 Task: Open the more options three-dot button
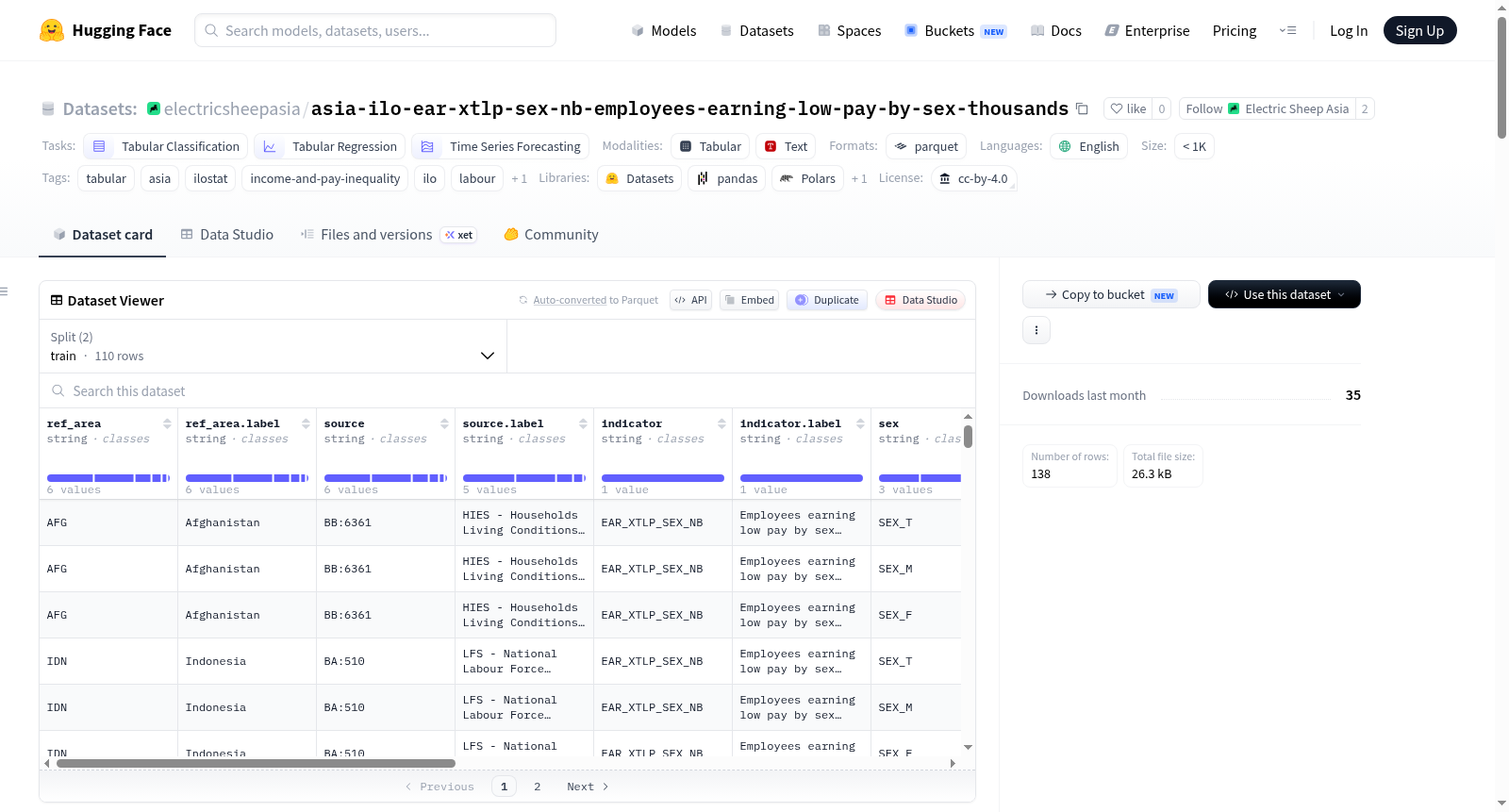coord(1036,330)
